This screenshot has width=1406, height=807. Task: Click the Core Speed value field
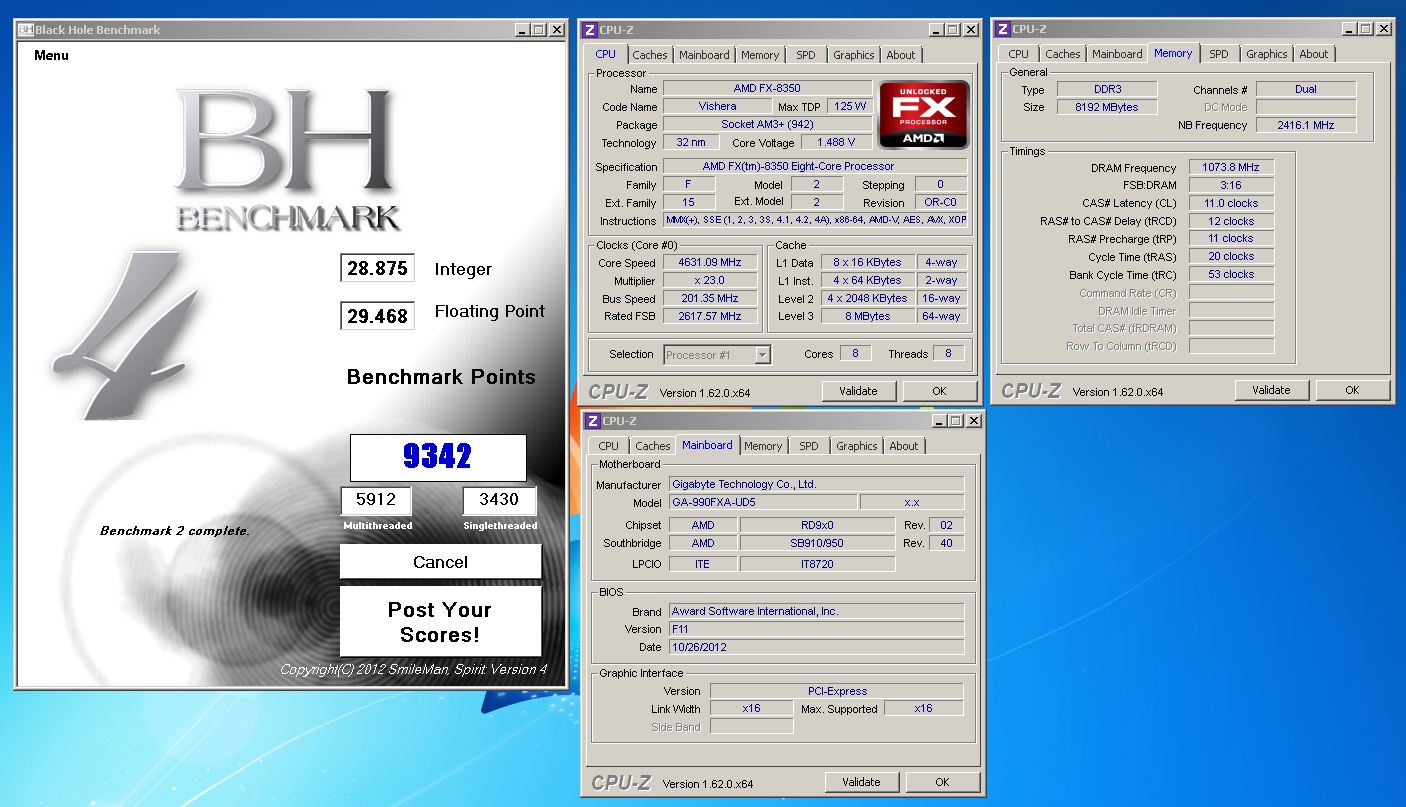(709, 263)
